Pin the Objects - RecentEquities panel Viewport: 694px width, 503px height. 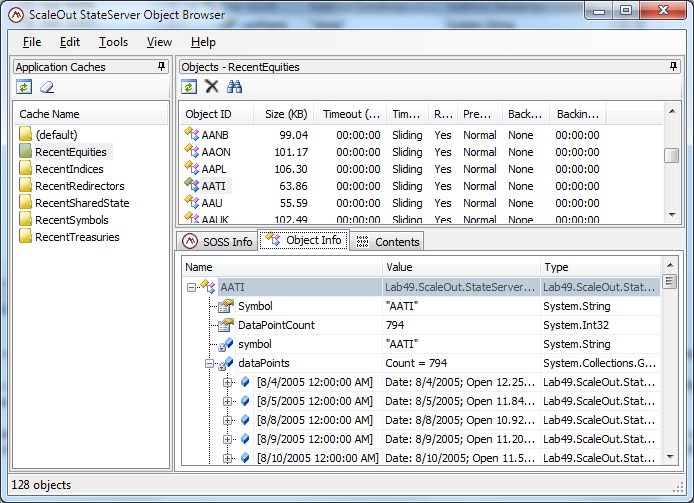pos(673,66)
